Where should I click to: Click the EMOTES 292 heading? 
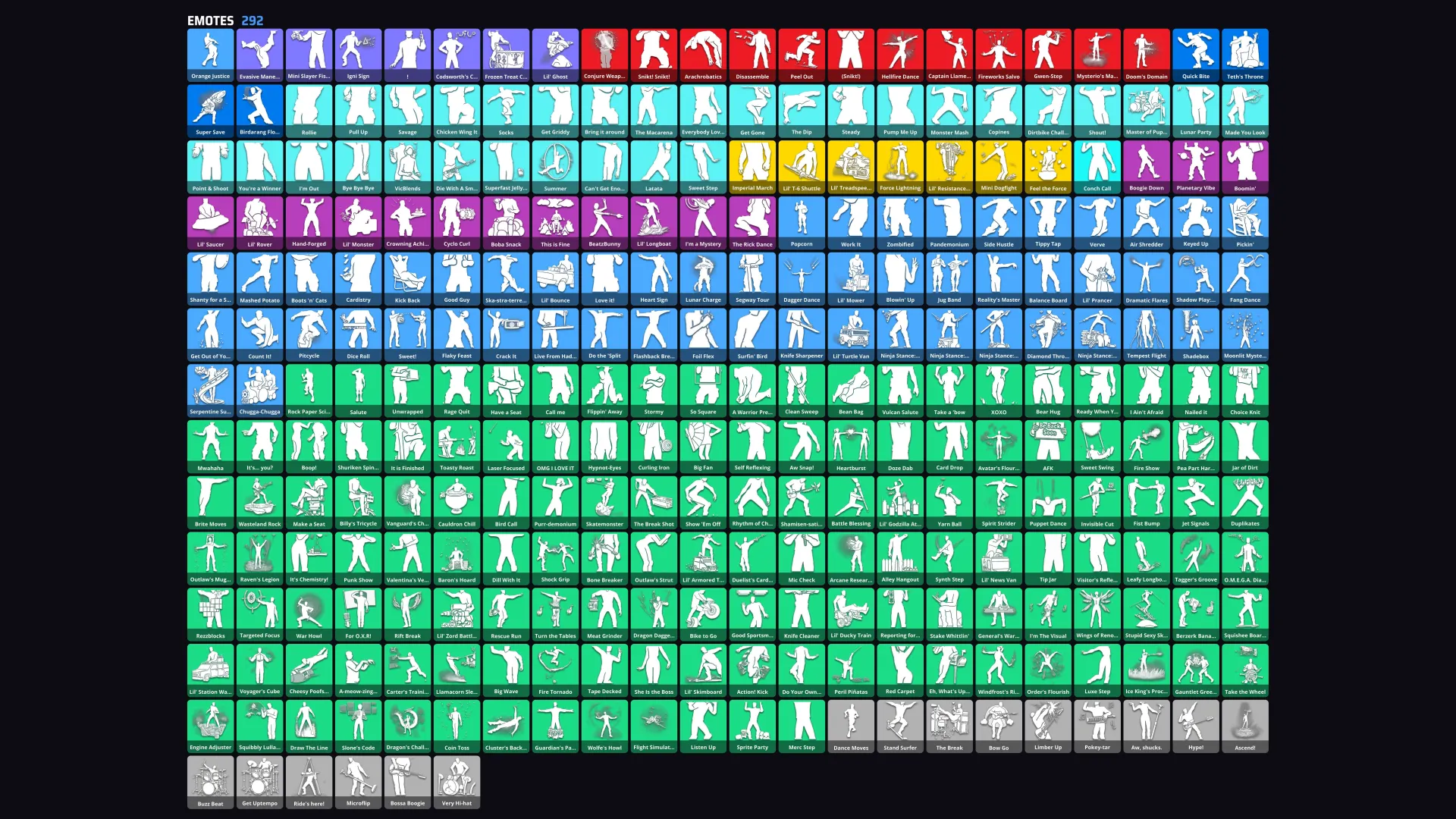click(x=225, y=20)
